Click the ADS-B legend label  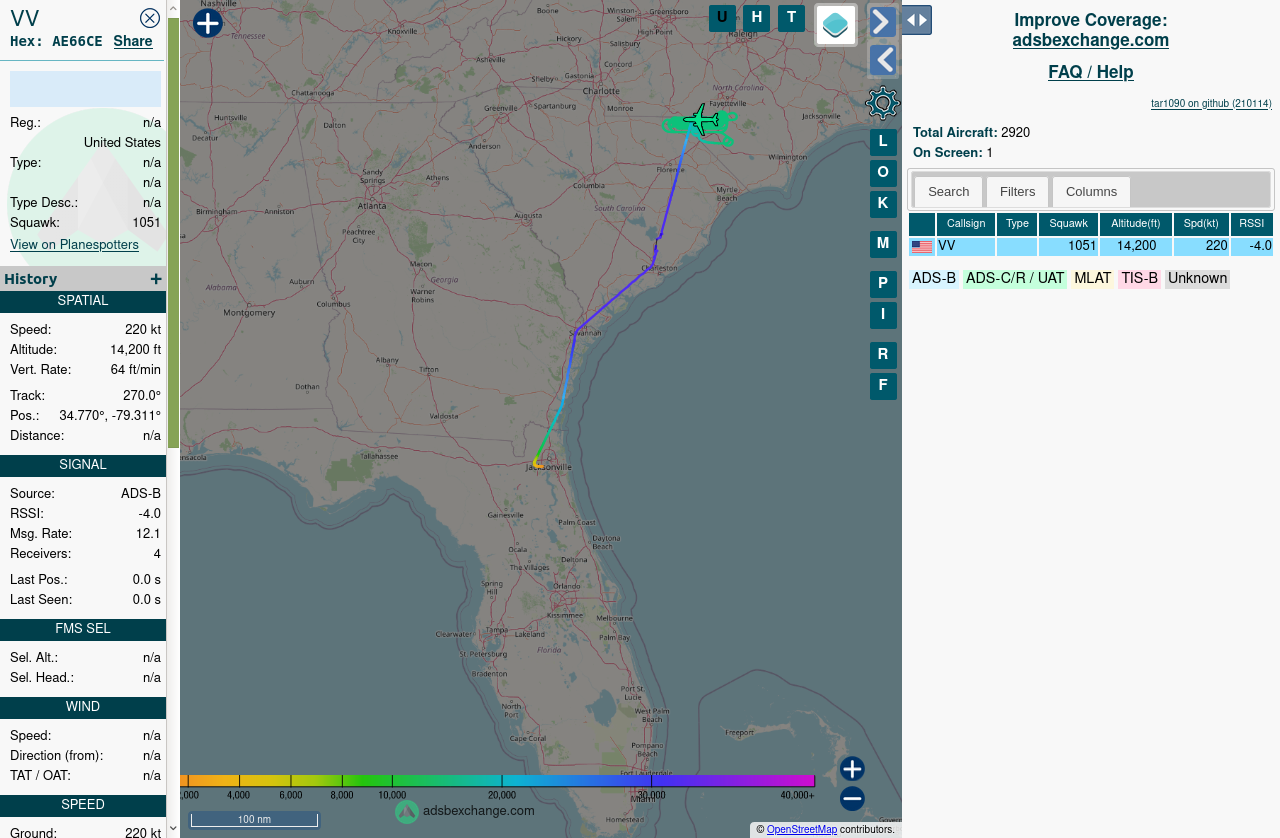[x=934, y=279]
